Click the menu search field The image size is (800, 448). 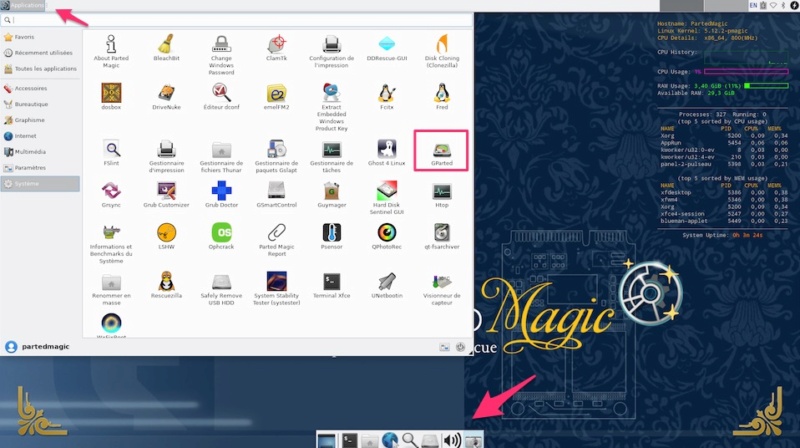[237, 20]
